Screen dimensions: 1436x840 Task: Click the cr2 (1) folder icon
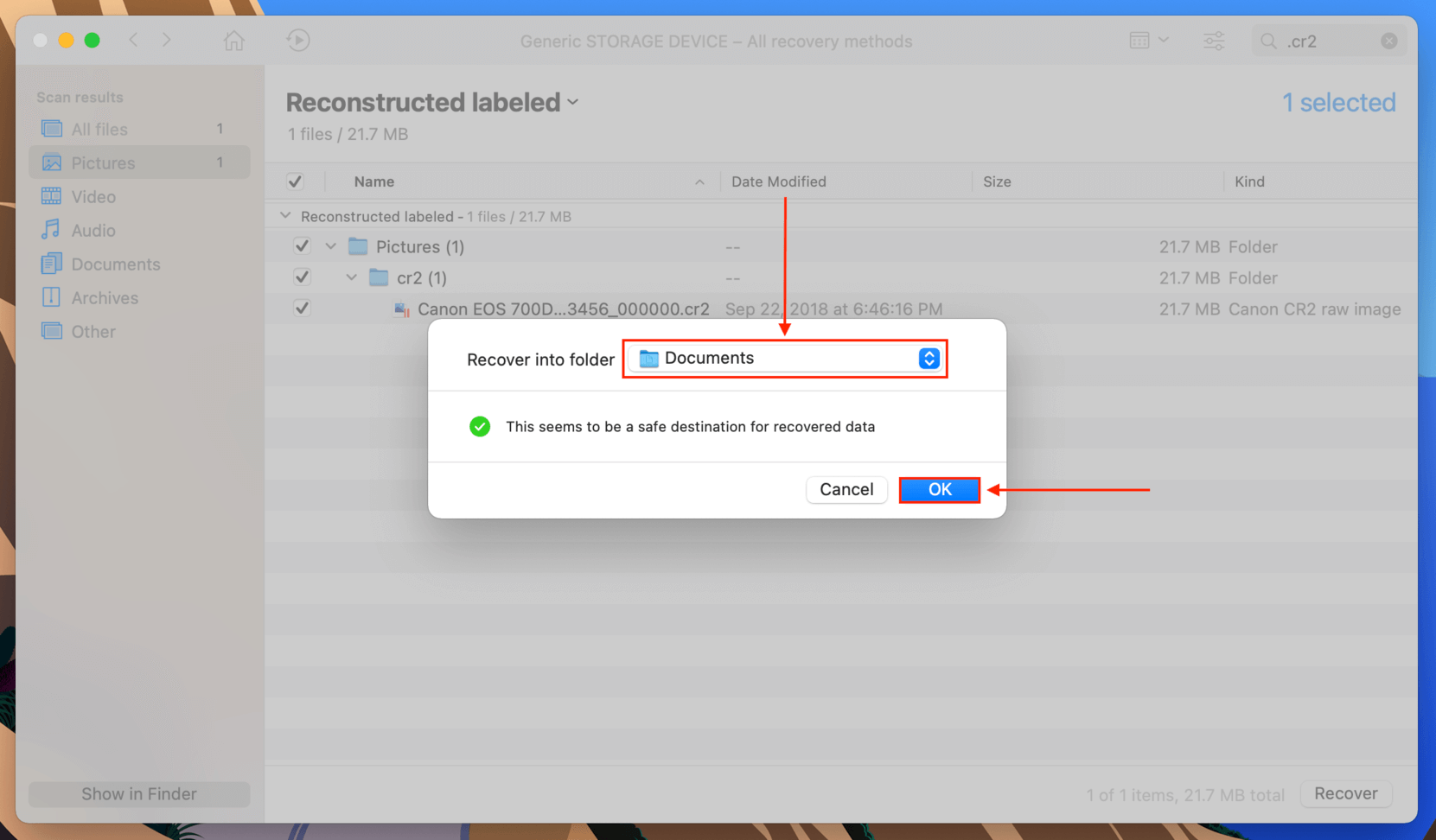click(379, 277)
